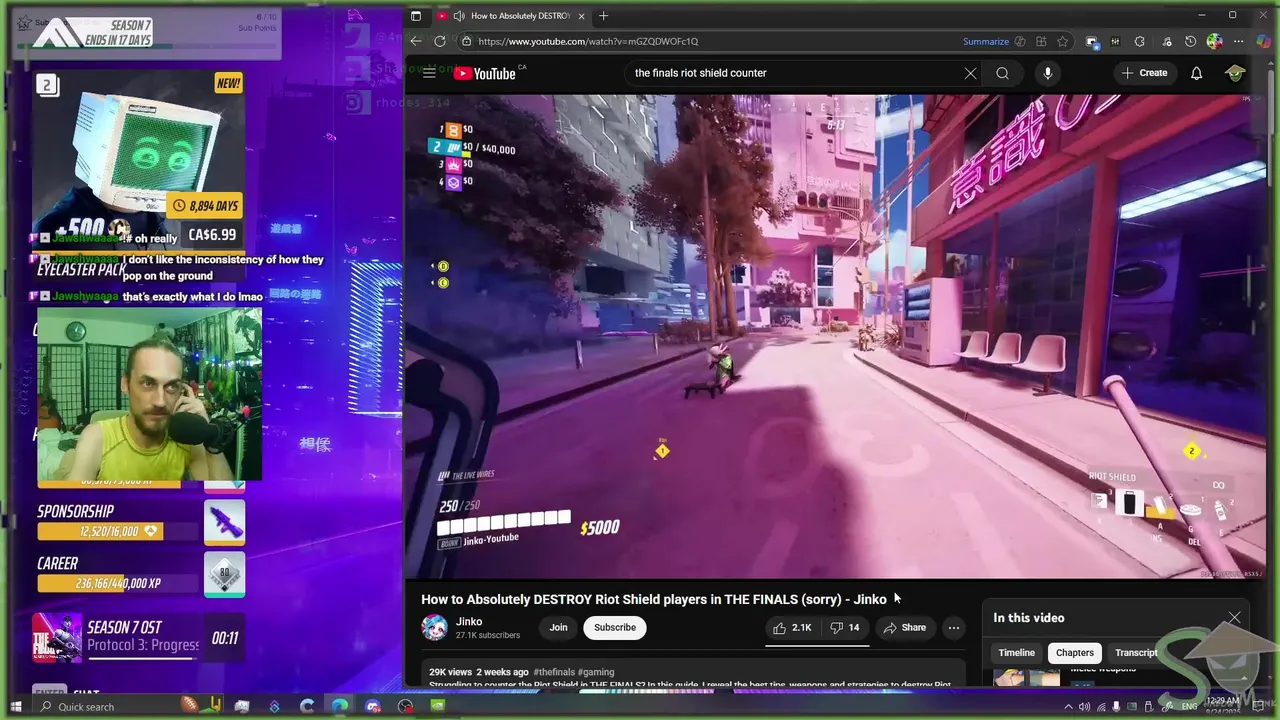Click the Join membership button
Image resolution: width=1280 pixels, height=720 pixels.
(x=558, y=628)
